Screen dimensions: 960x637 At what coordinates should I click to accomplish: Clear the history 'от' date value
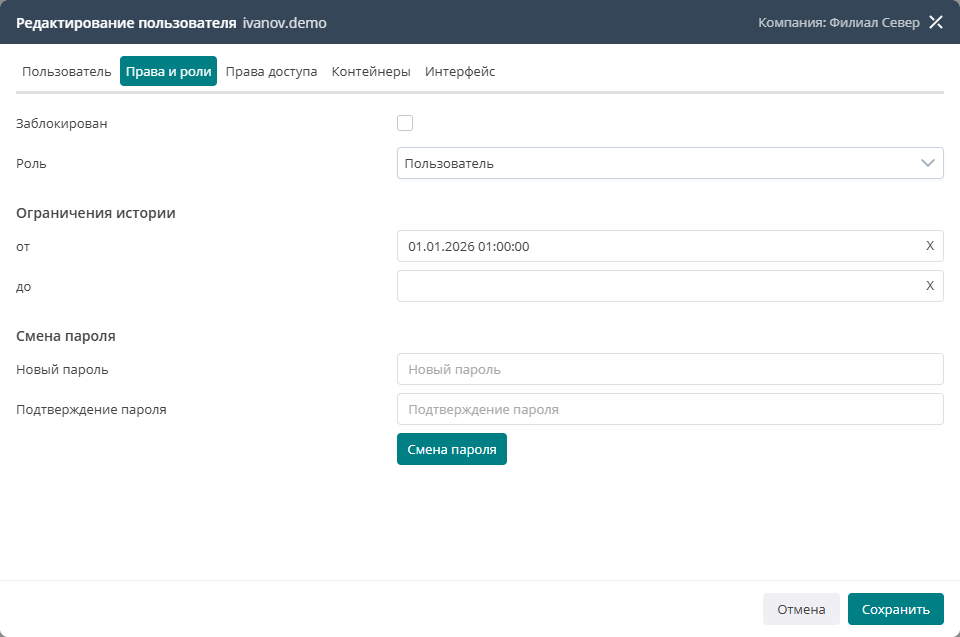[930, 246]
